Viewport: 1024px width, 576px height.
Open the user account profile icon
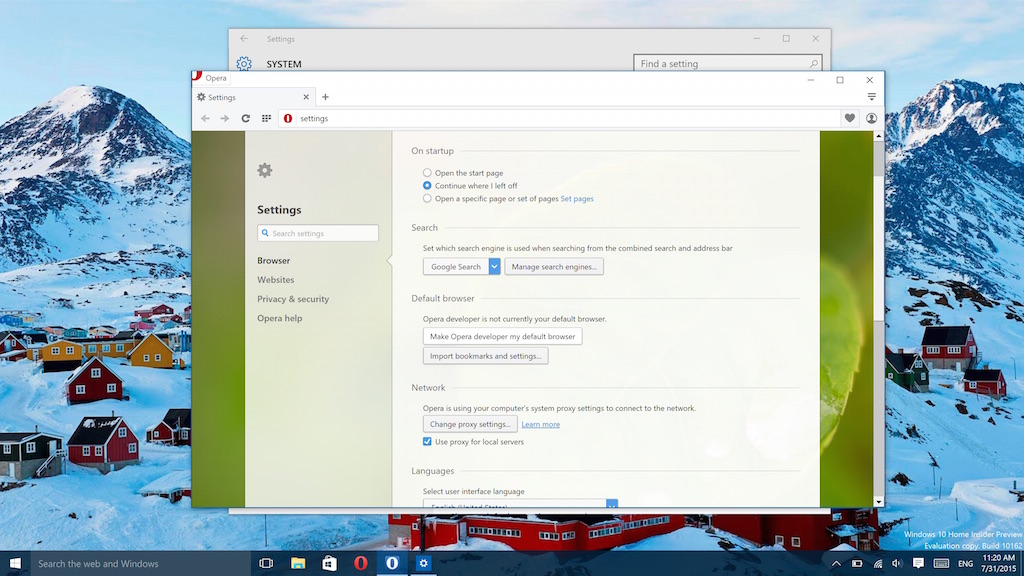(x=871, y=118)
